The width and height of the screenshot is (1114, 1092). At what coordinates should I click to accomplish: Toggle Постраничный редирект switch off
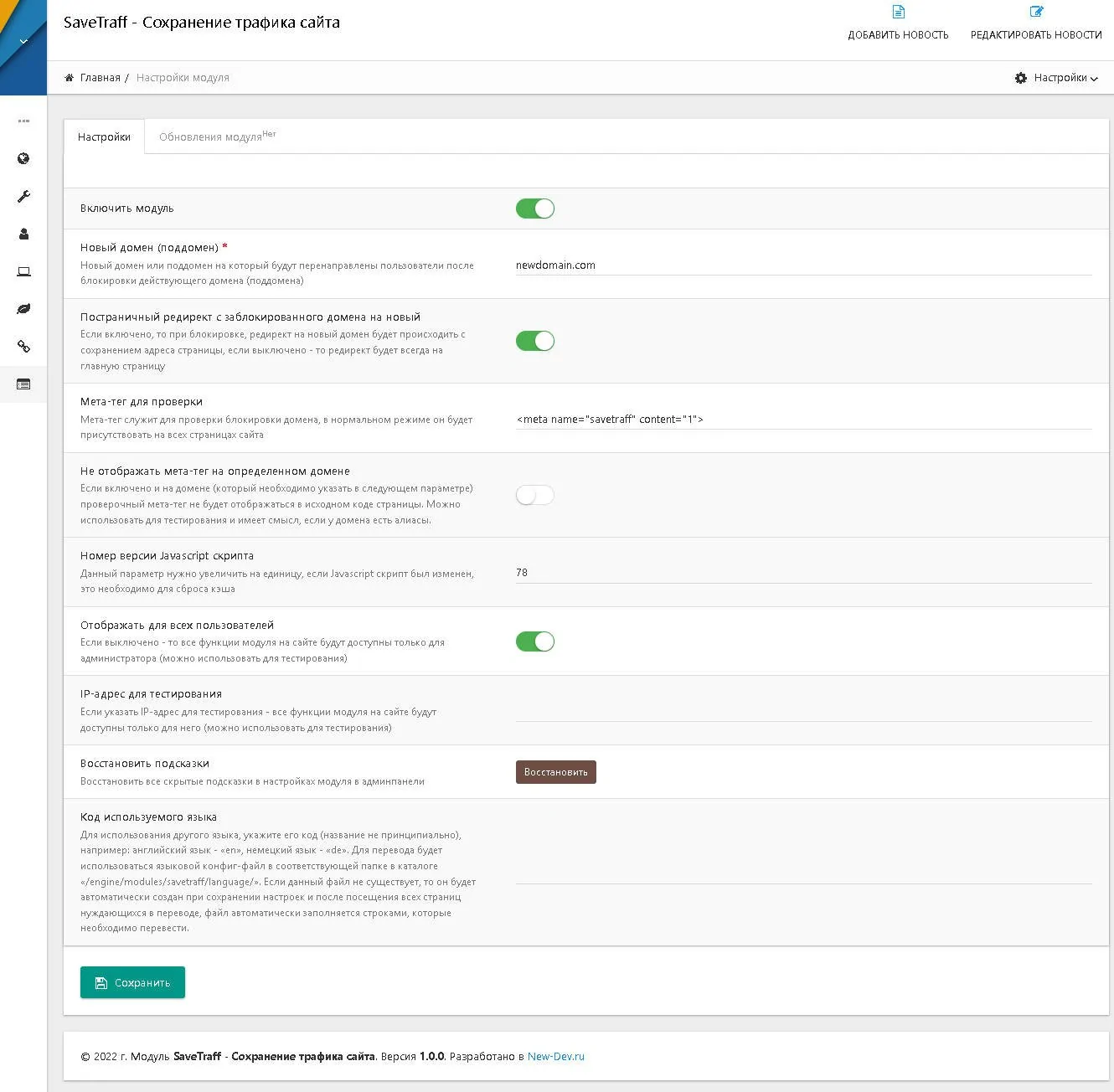[535, 341]
